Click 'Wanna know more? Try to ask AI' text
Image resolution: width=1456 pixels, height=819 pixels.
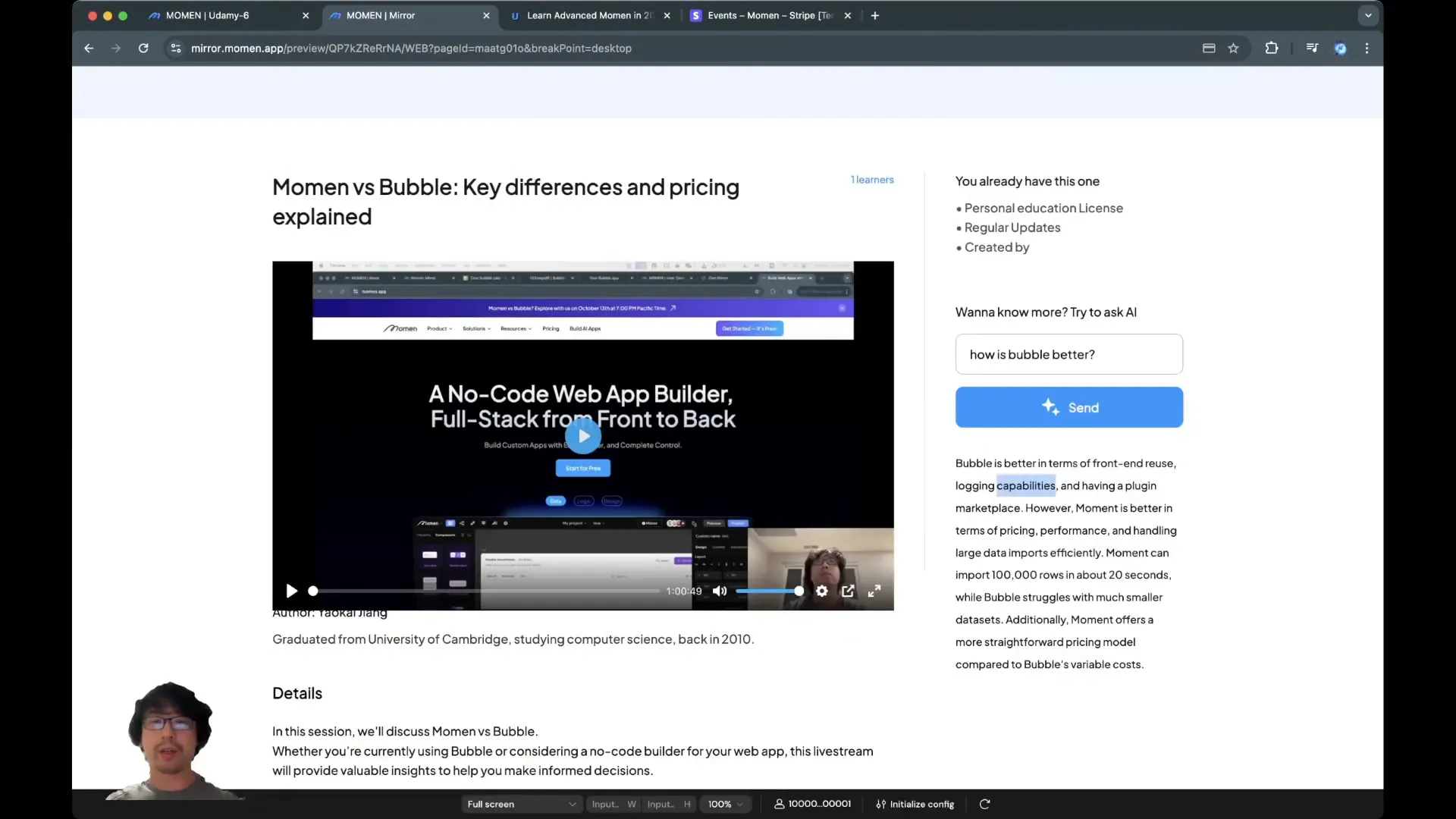click(x=1046, y=312)
